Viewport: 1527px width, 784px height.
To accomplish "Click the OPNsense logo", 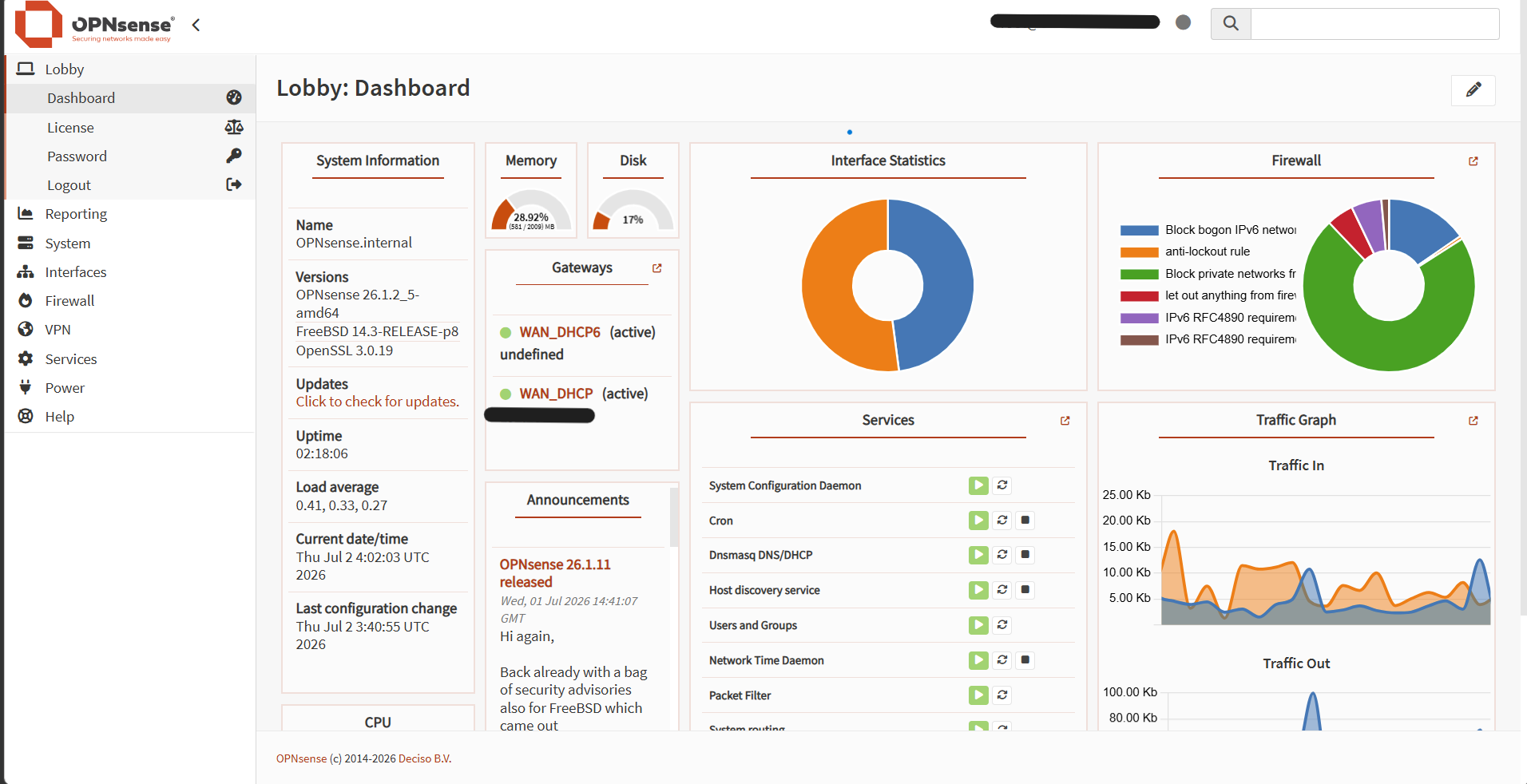I will (x=94, y=24).
